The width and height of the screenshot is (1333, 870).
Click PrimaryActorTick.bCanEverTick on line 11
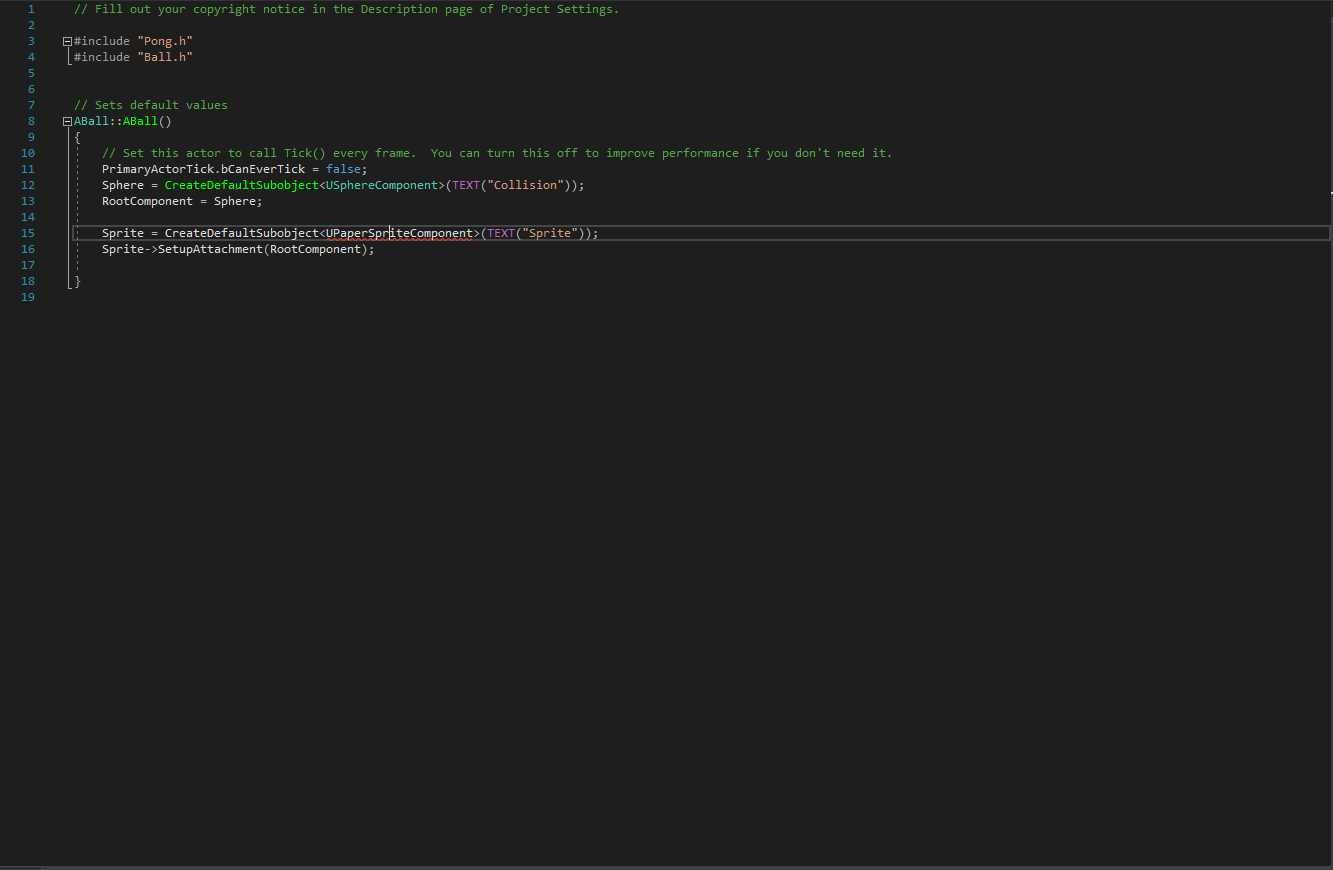pyautogui.click(x=203, y=169)
